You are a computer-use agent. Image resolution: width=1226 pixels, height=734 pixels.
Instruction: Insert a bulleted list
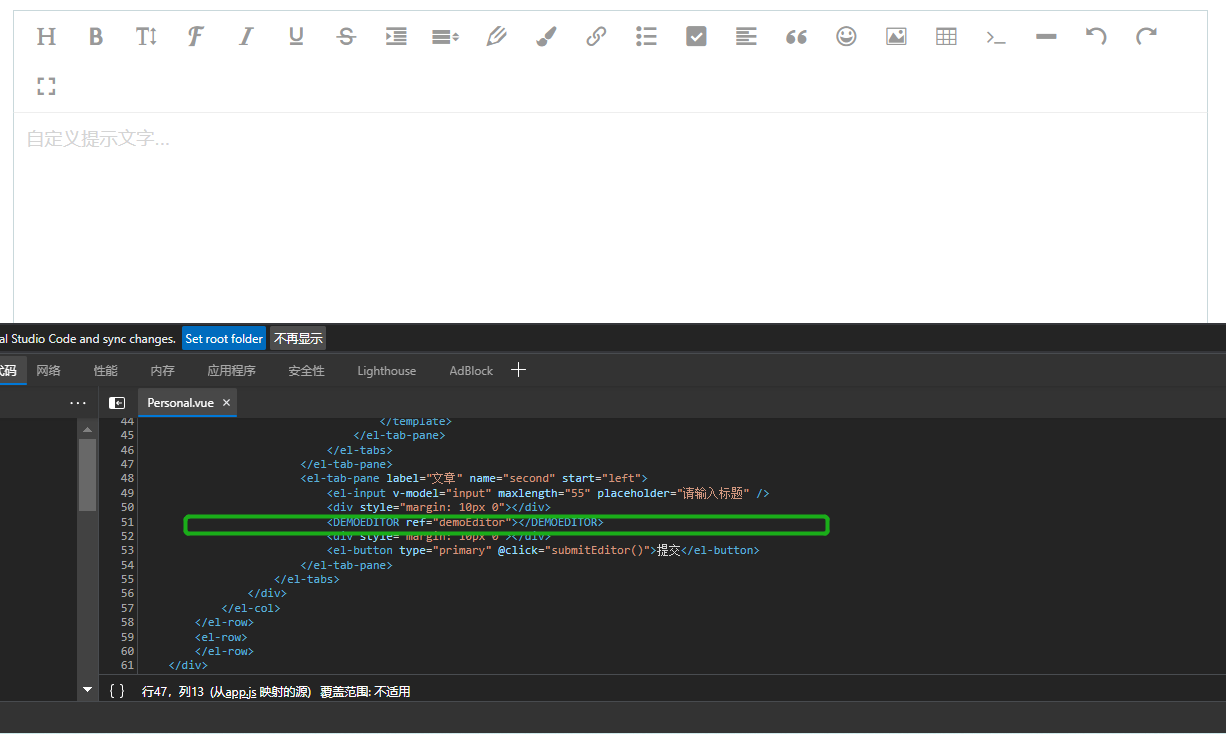[x=646, y=37]
